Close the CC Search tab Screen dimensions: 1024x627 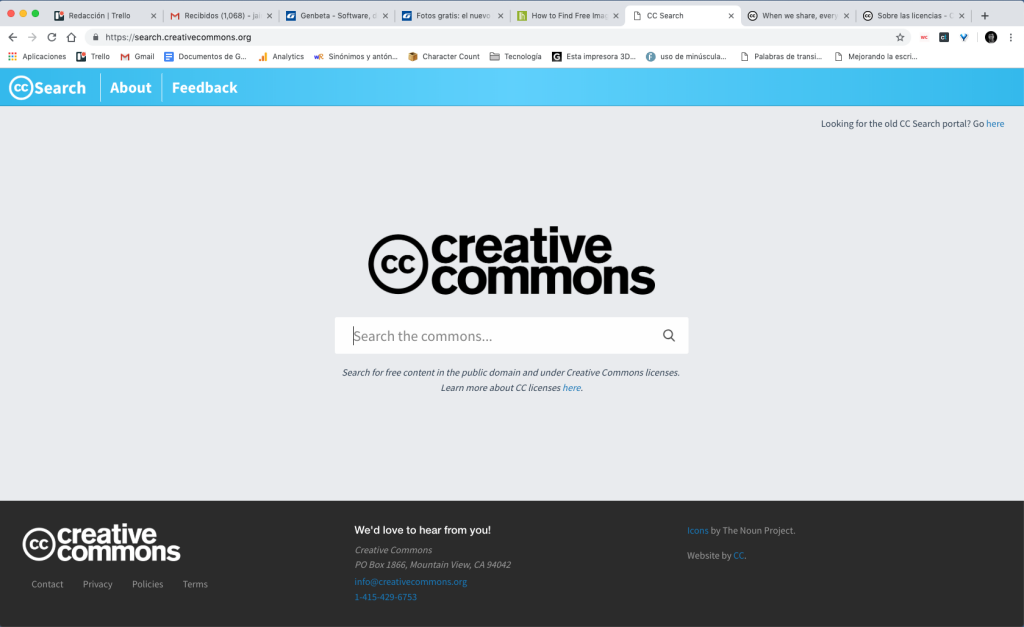point(731,16)
